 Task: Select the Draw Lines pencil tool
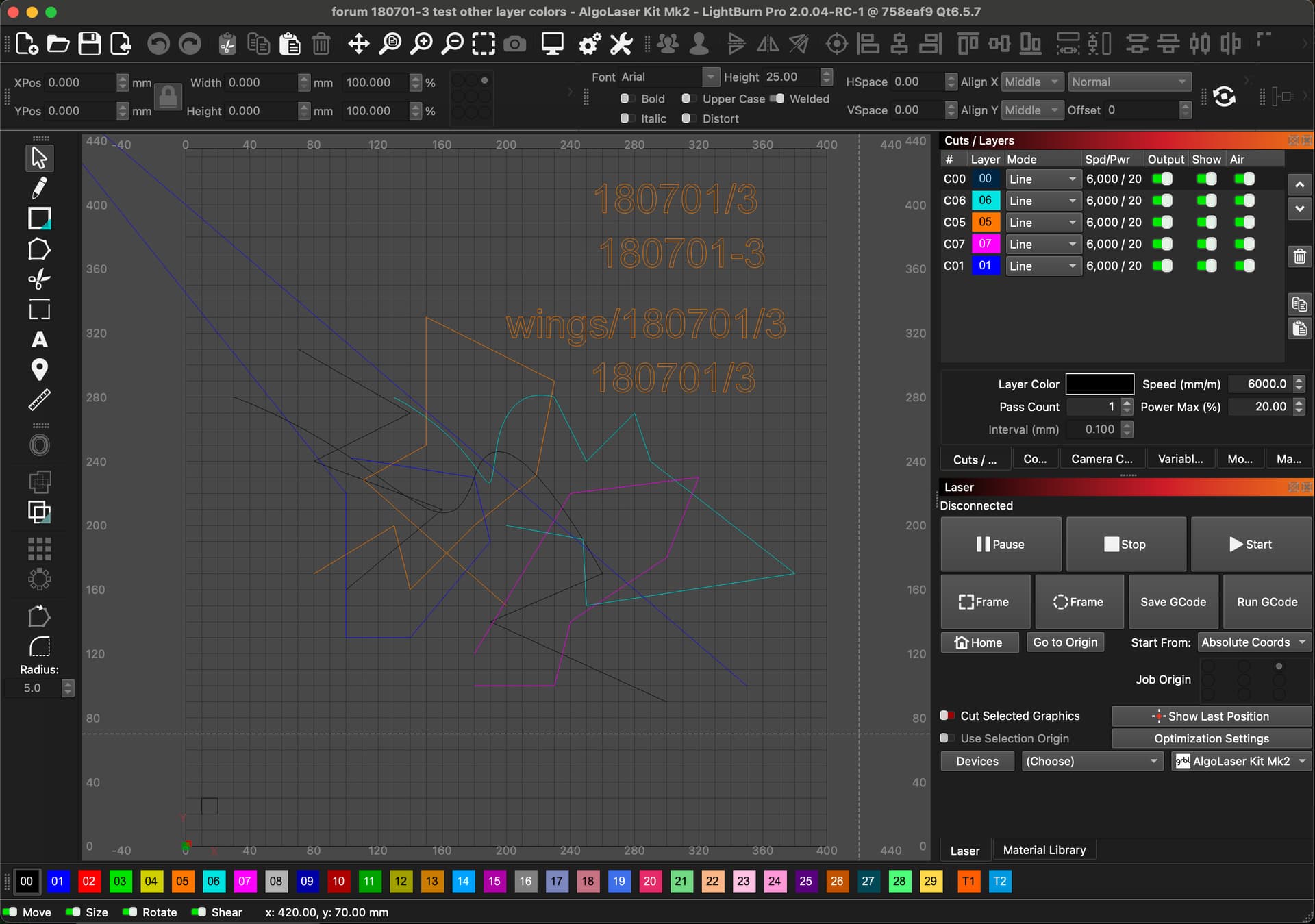click(x=39, y=188)
